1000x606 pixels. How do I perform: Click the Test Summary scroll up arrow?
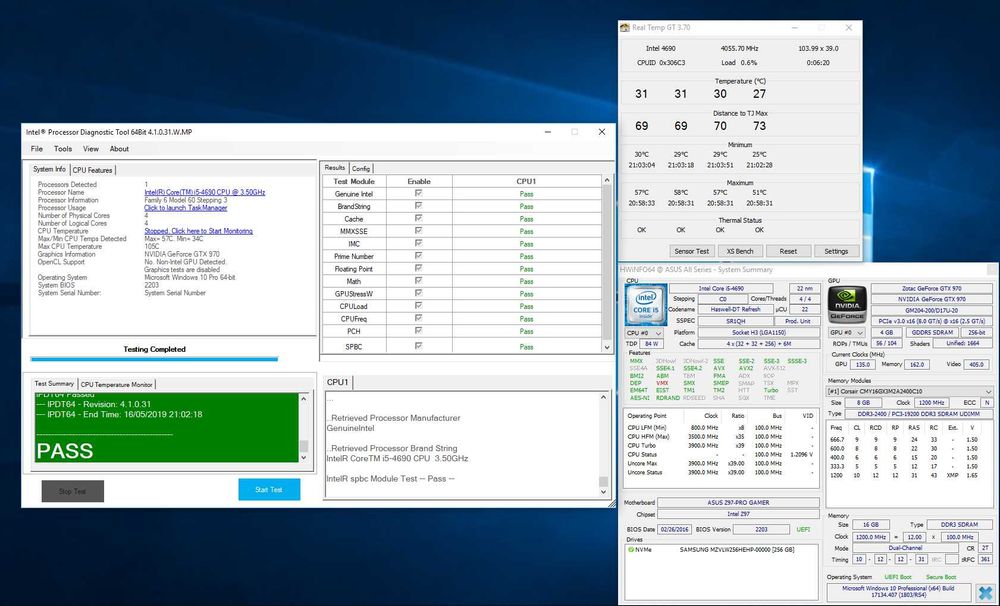304,399
